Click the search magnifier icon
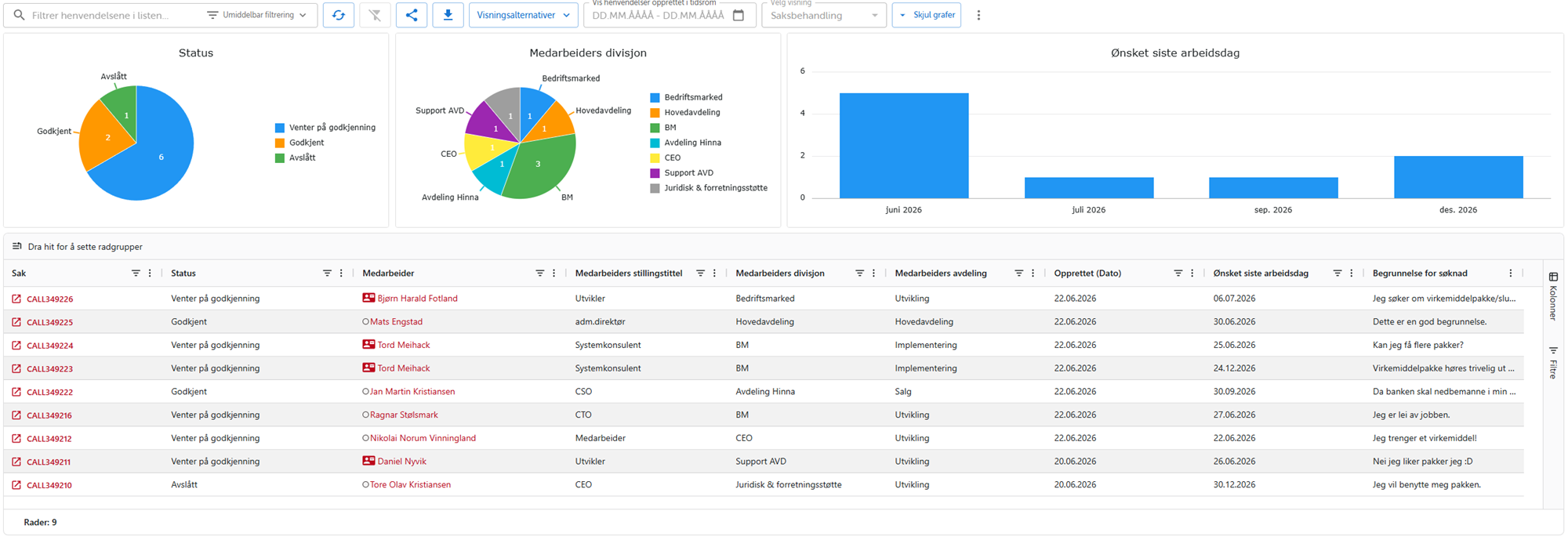Screen dimensions: 1568x536 tap(20, 15)
